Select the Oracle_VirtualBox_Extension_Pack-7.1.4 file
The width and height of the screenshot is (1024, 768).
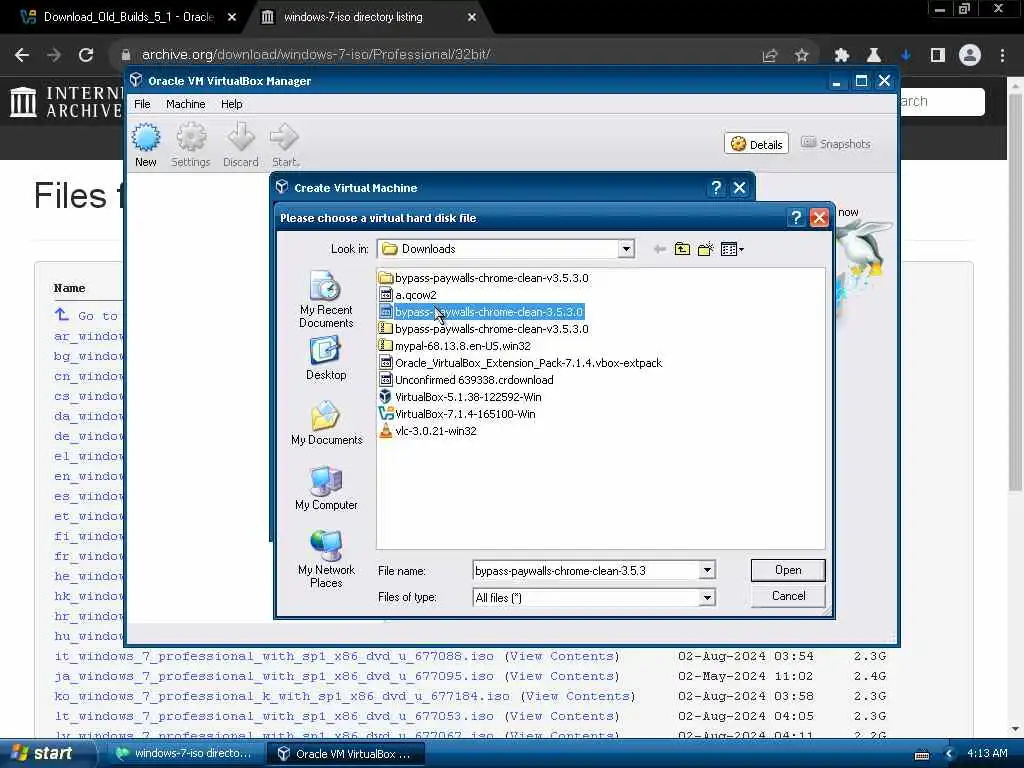(x=520, y=362)
